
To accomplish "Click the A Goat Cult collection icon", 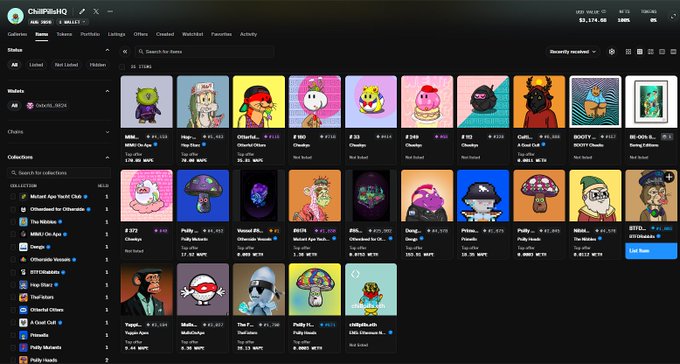I will [23, 322].
